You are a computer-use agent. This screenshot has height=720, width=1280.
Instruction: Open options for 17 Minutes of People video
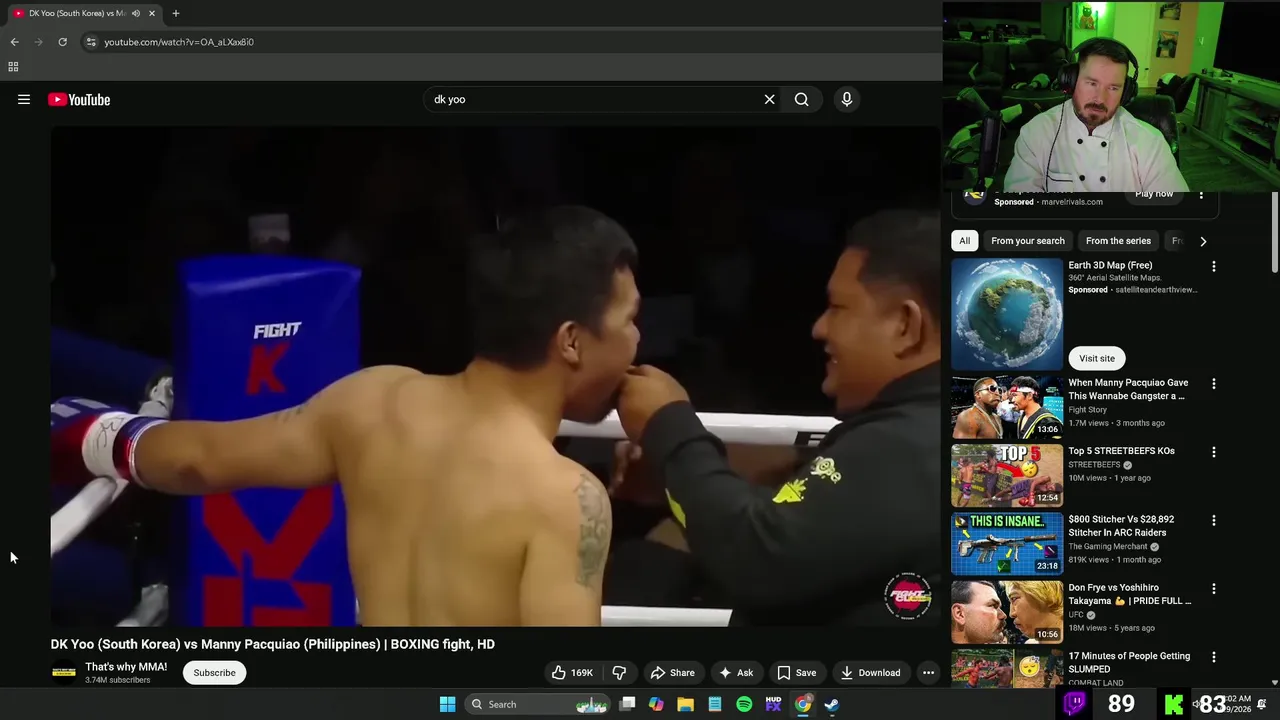tap(1214, 657)
